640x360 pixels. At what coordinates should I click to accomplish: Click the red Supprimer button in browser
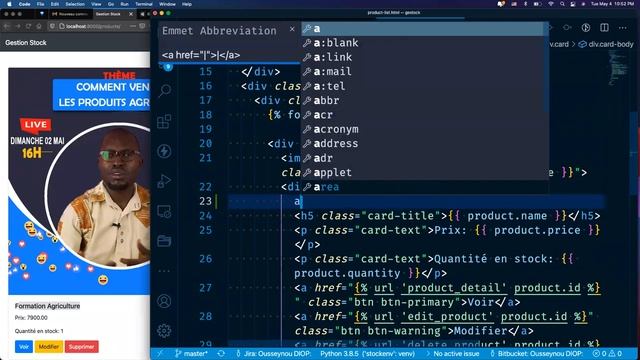(81, 347)
